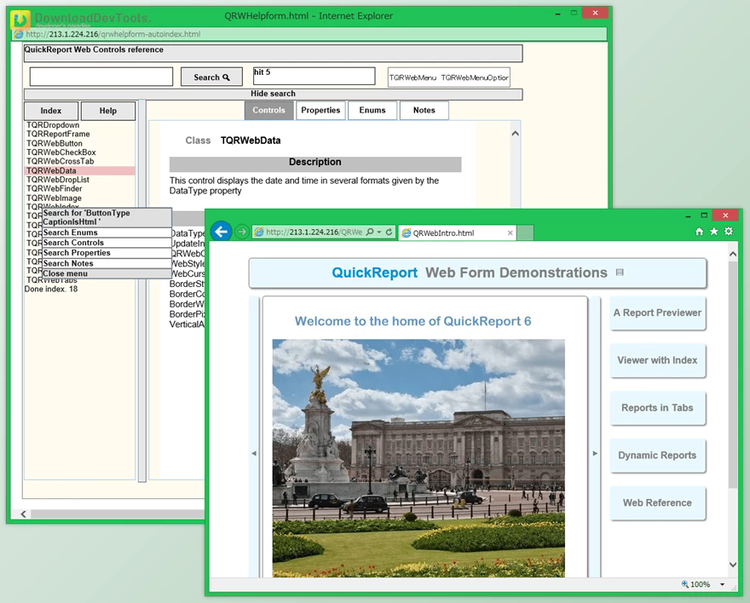Open the Web Reference demo
The width and height of the screenshot is (750, 603).
[x=657, y=503]
